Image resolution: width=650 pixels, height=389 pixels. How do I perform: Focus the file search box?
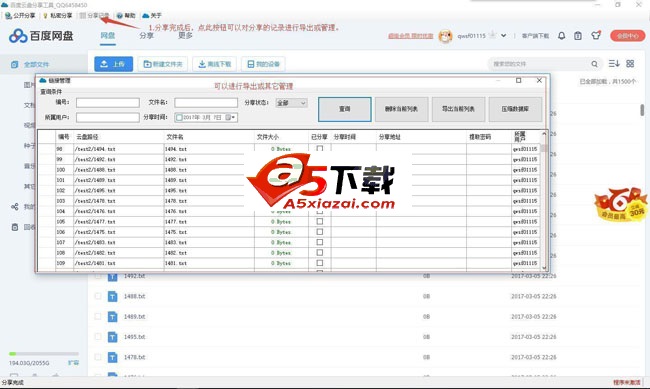(x=539, y=64)
